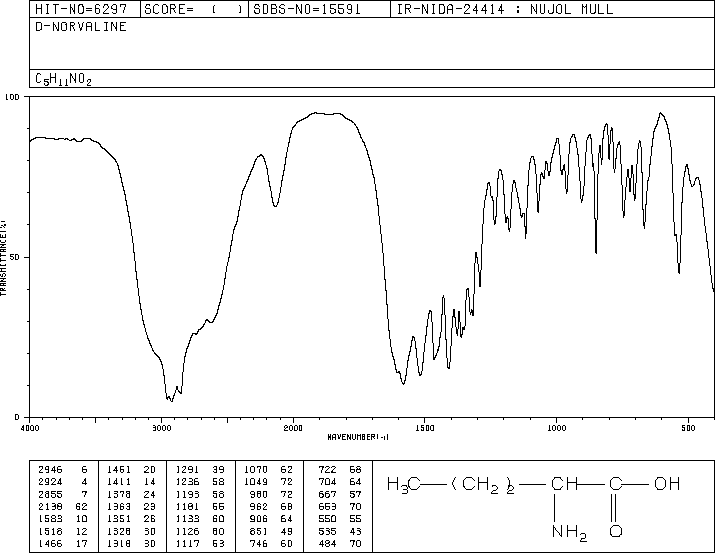Viewport: 715px width, 553px height.
Task: Click the 1117 peak table entry
Action: tap(187, 543)
